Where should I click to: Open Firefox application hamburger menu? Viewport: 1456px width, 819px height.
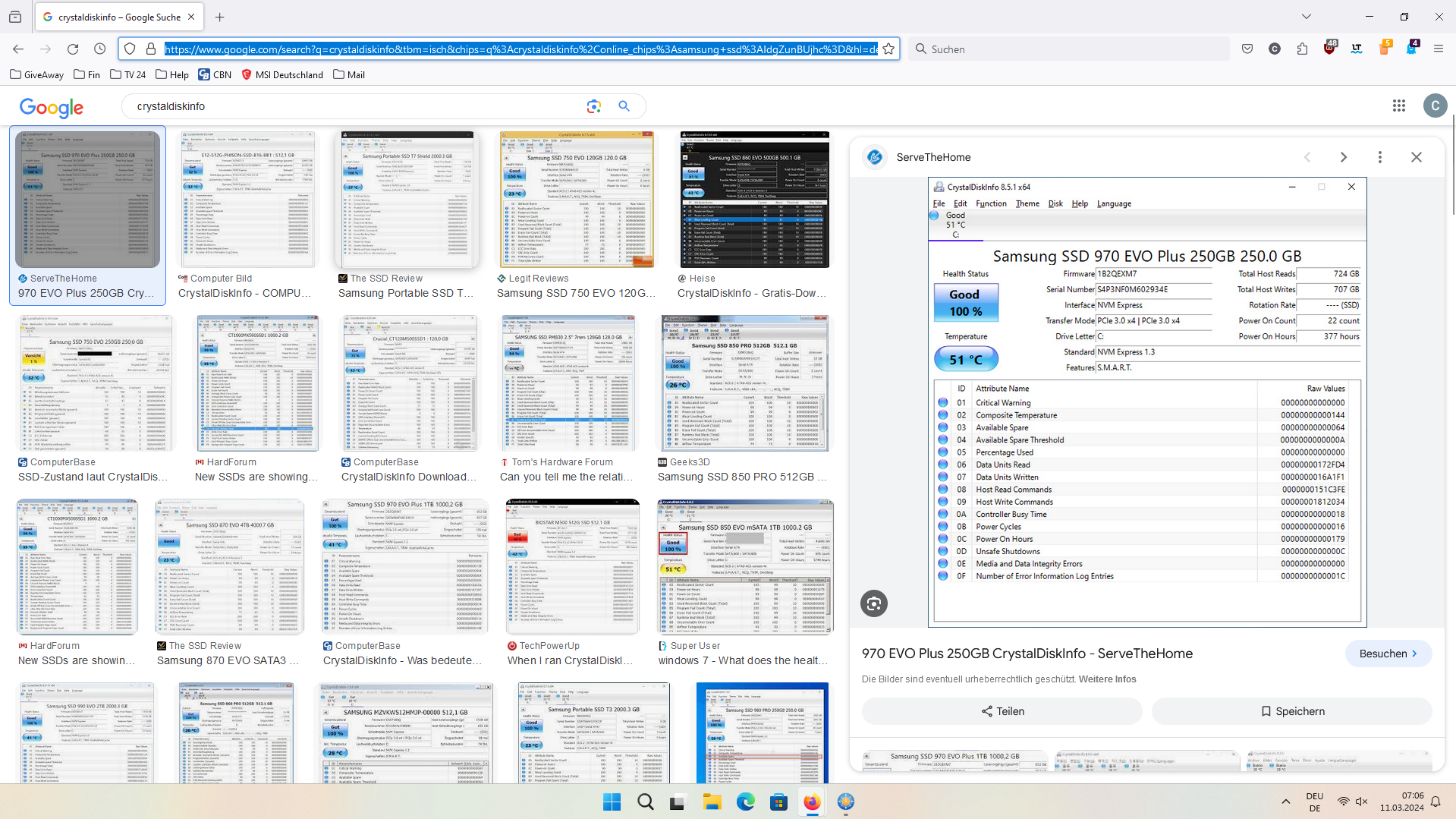tap(1439, 49)
